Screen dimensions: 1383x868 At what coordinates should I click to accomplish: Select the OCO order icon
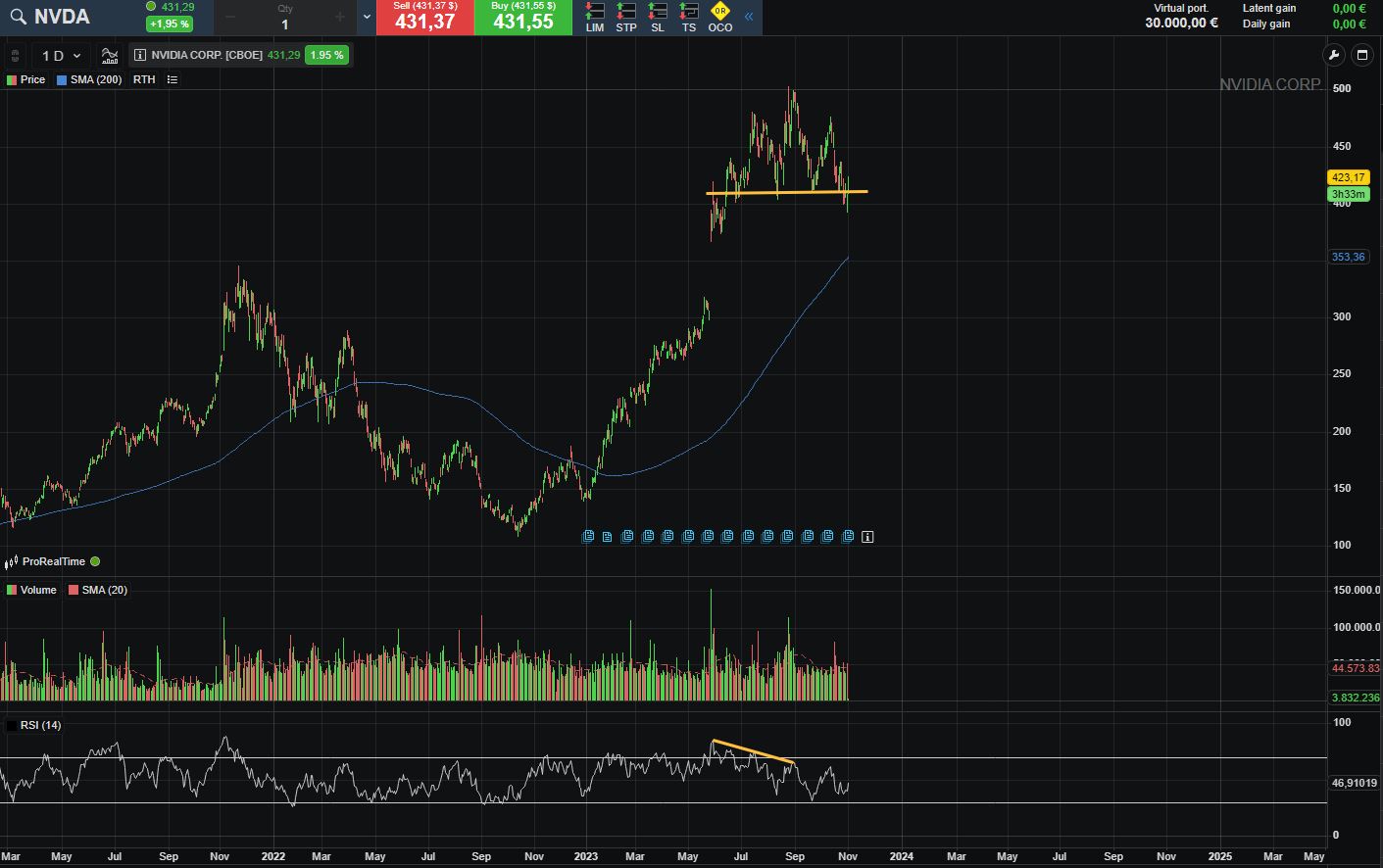tap(720, 17)
